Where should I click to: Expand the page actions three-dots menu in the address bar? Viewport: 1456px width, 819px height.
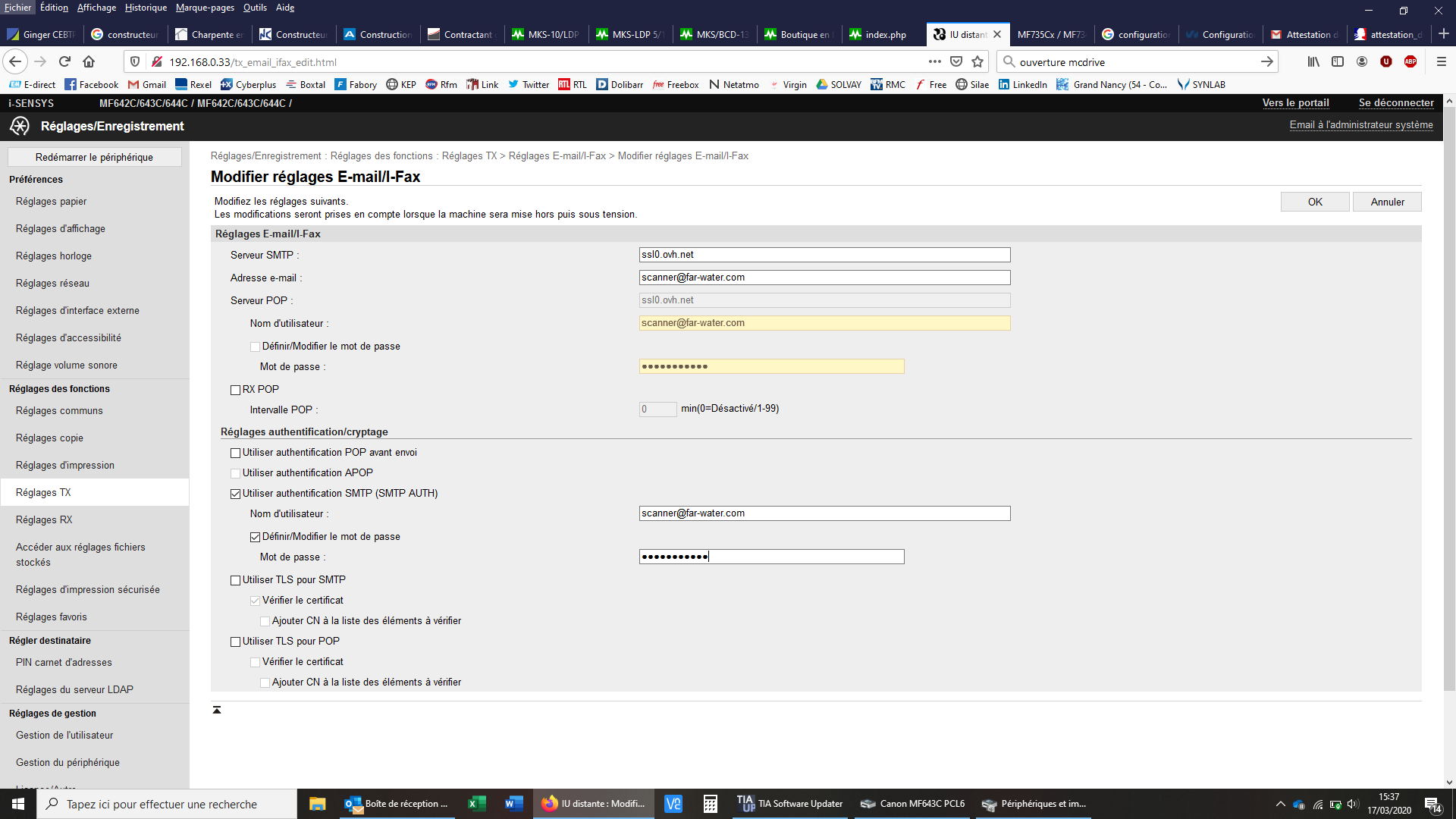[934, 61]
